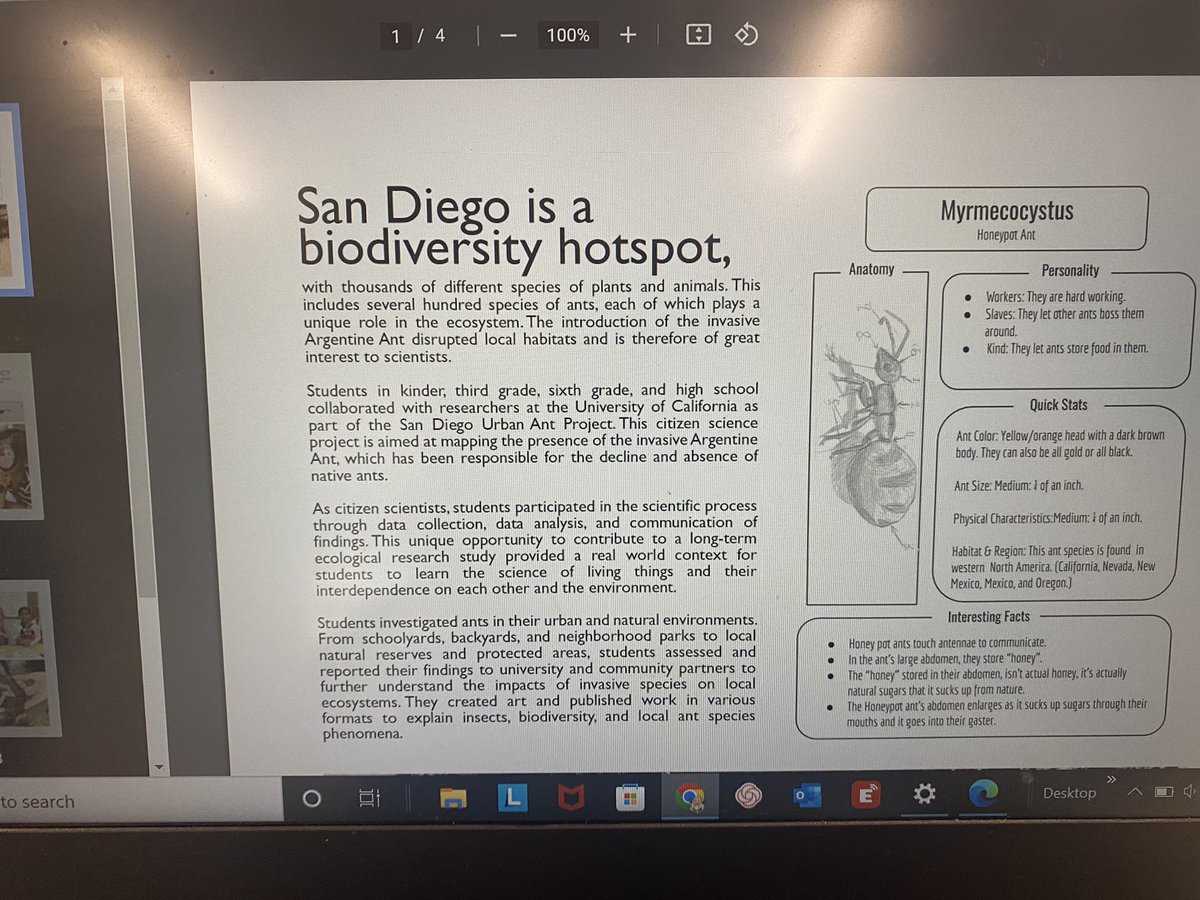Screen dimensions: 1200x900
Task: Click the "Personality" section label
Action: [x=1071, y=270]
